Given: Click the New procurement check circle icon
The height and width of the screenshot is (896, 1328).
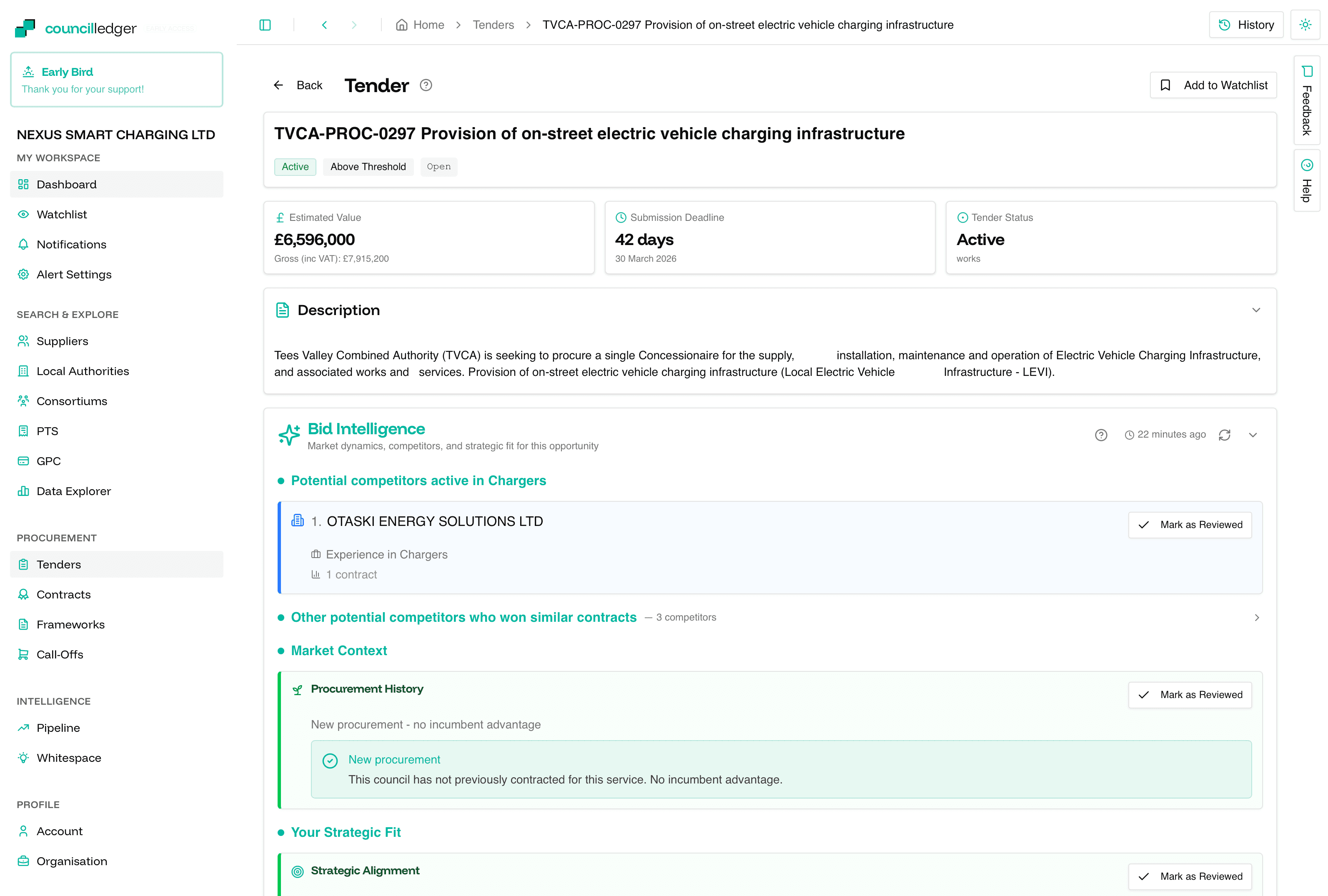Looking at the screenshot, I should pyautogui.click(x=330, y=761).
